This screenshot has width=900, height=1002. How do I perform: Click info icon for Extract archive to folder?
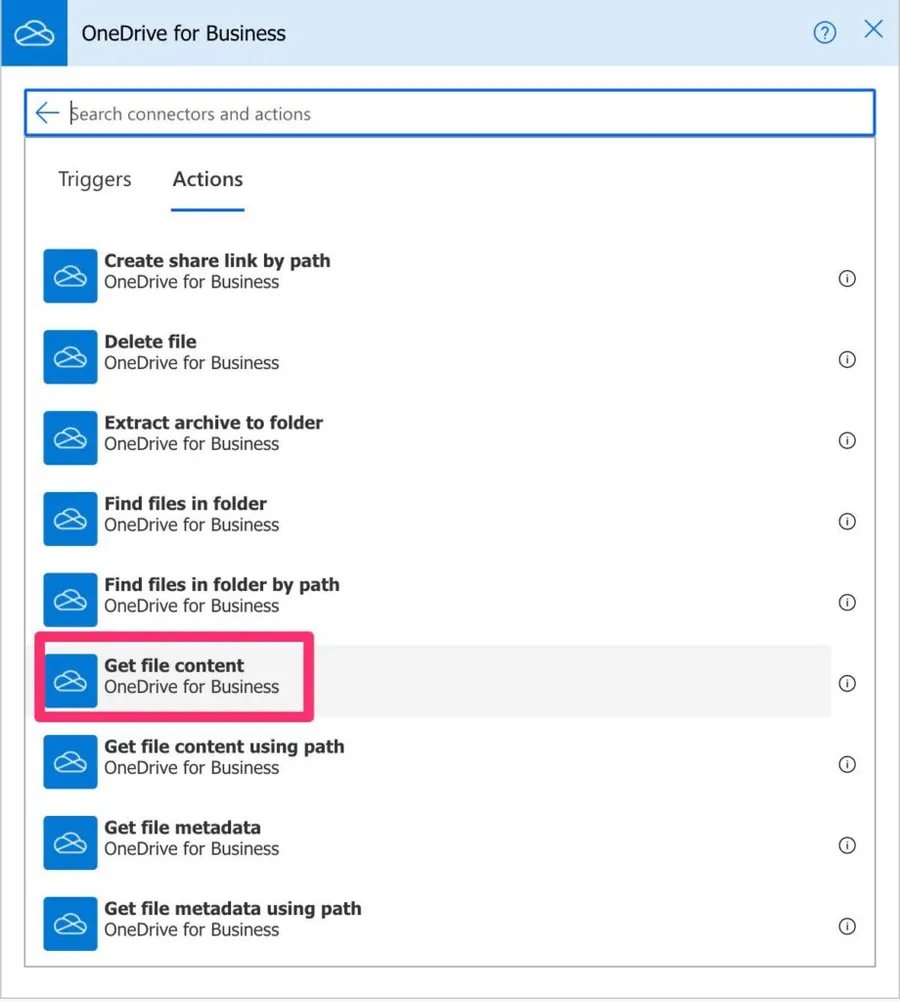click(x=847, y=441)
